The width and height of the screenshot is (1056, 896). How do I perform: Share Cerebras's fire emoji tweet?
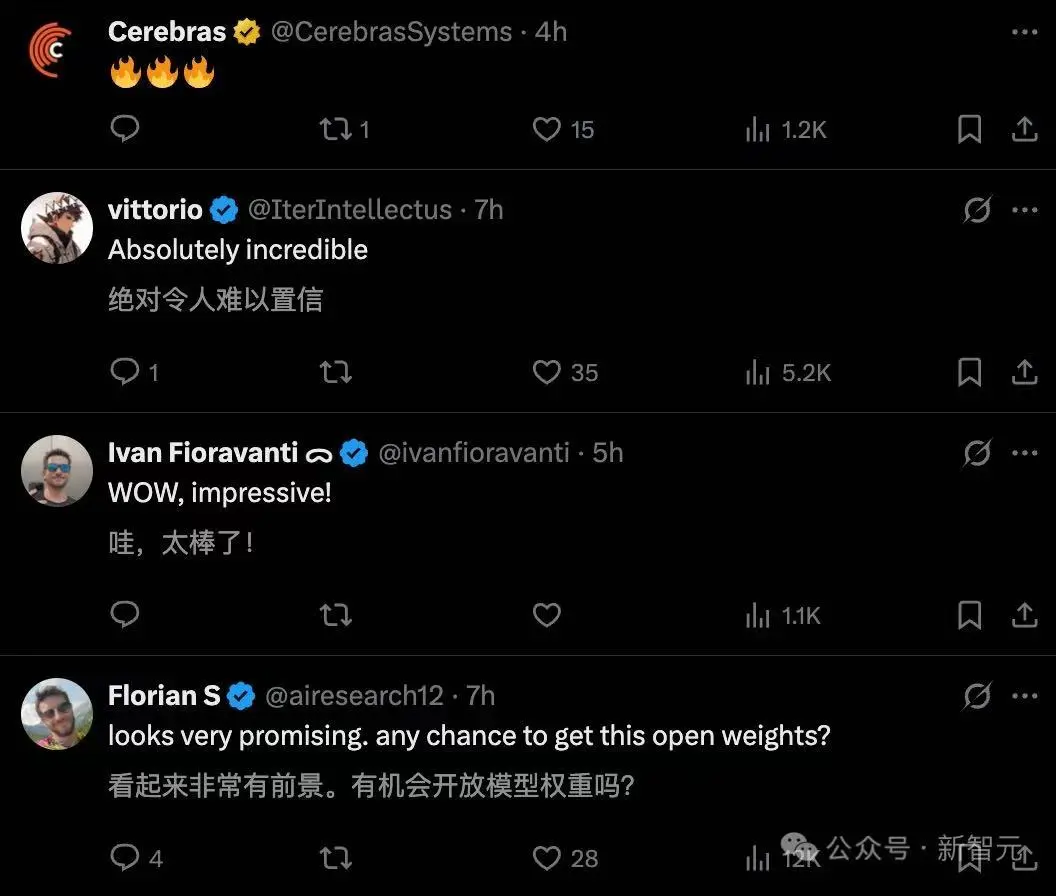coord(1024,129)
